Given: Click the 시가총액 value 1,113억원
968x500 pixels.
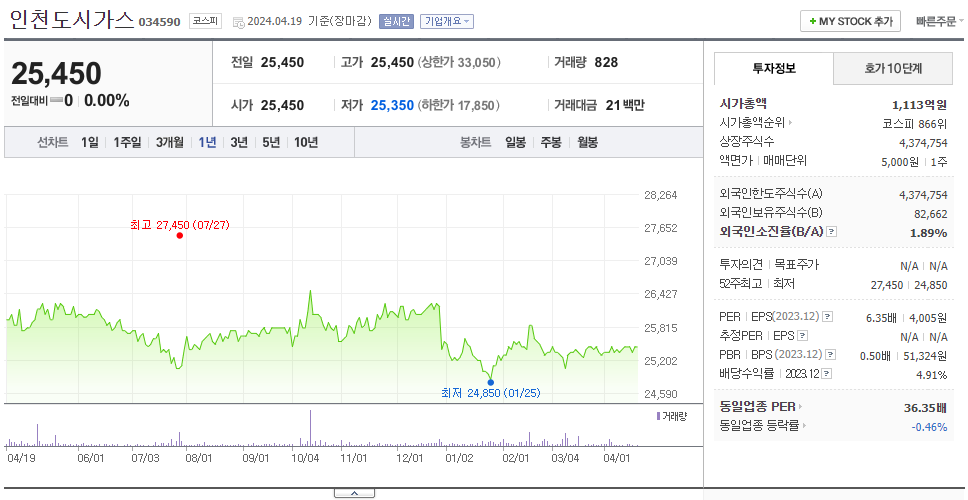Looking at the screenshot, I should pos(919,105).
